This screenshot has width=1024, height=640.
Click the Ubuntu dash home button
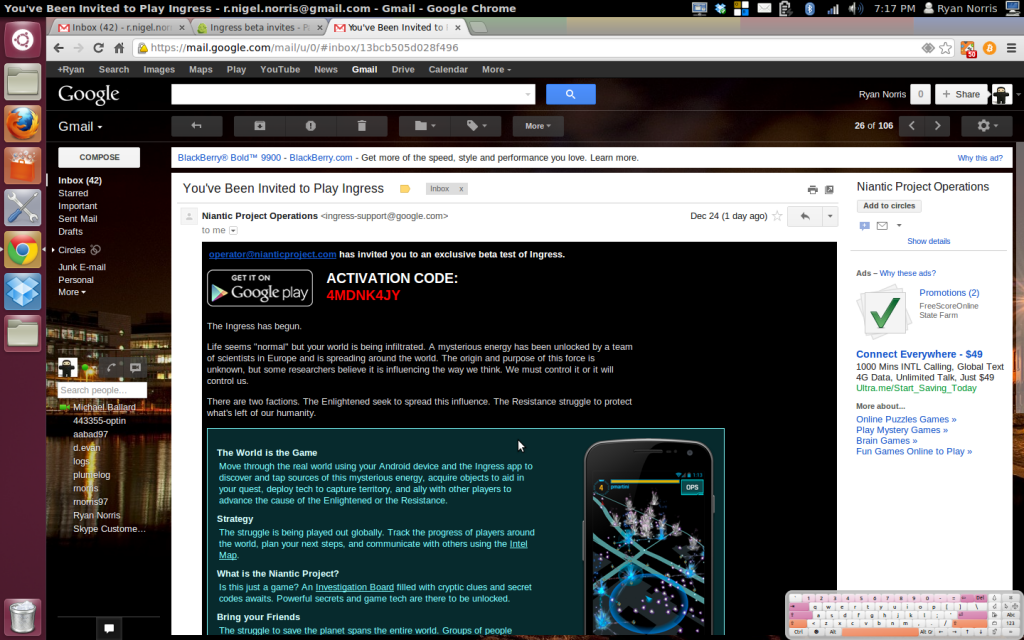tap(23, 40)
